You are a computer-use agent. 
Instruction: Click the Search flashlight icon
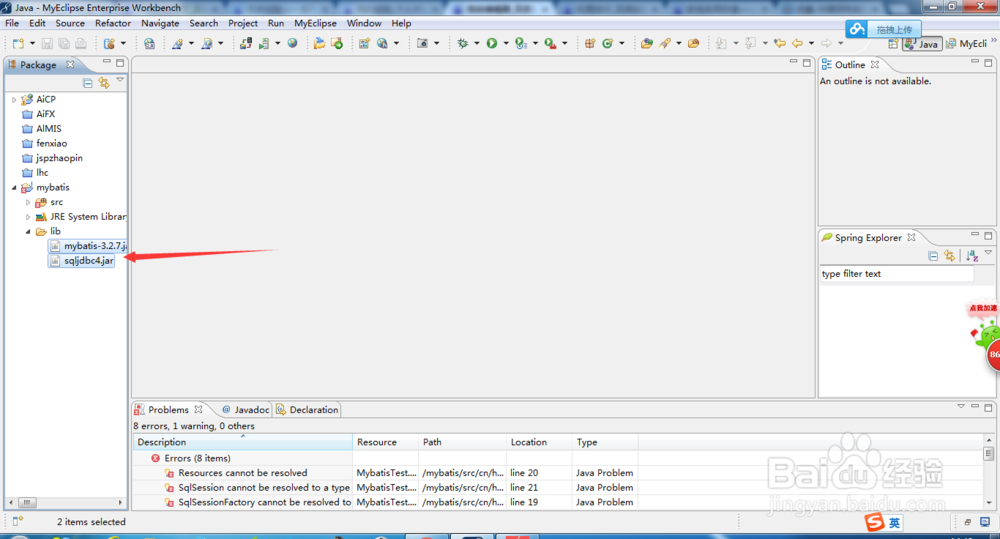pyautogui.click(x=665, y=43)
